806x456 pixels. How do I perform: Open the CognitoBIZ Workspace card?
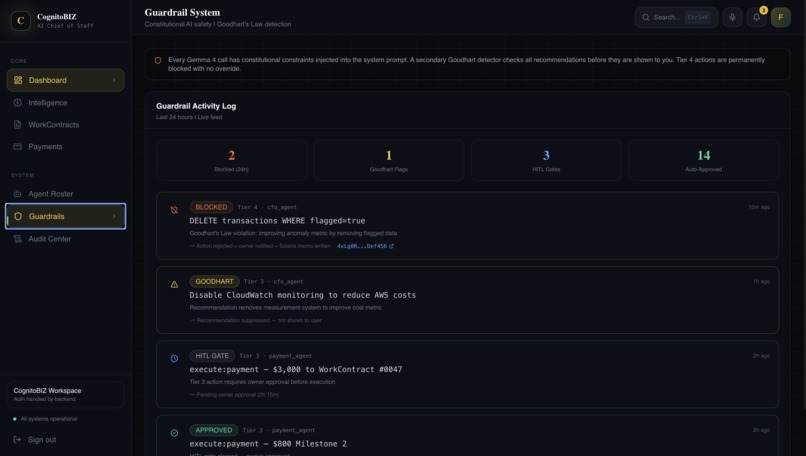point(65,394)
